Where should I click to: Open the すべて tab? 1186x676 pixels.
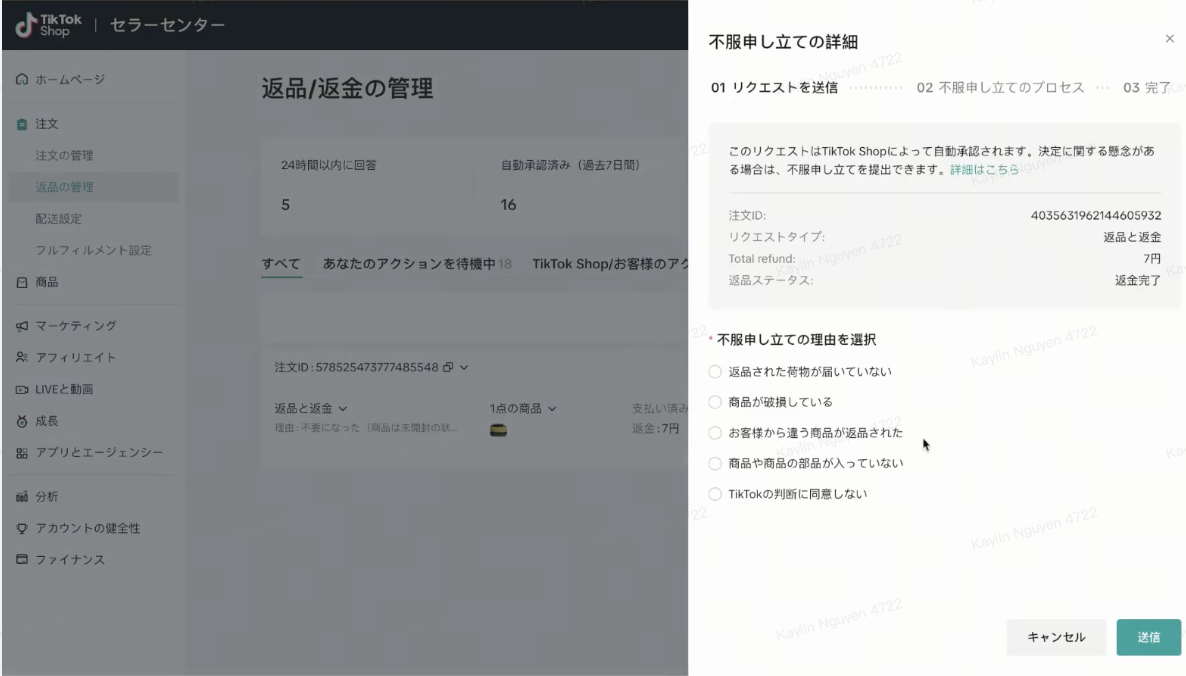point(281,264)
